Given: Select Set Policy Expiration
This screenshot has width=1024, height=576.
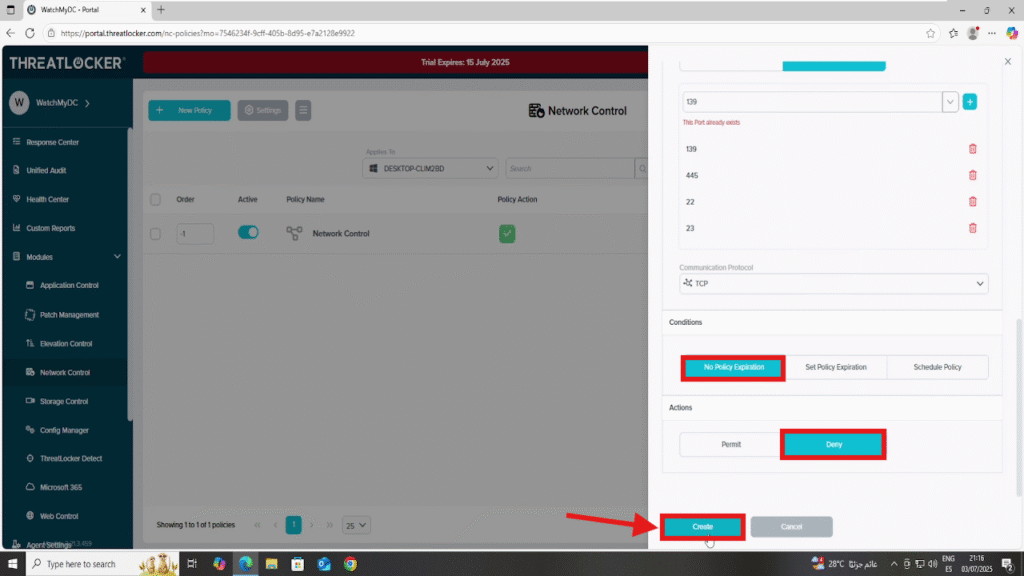Looking at the screenshot, I should point(836,367).
